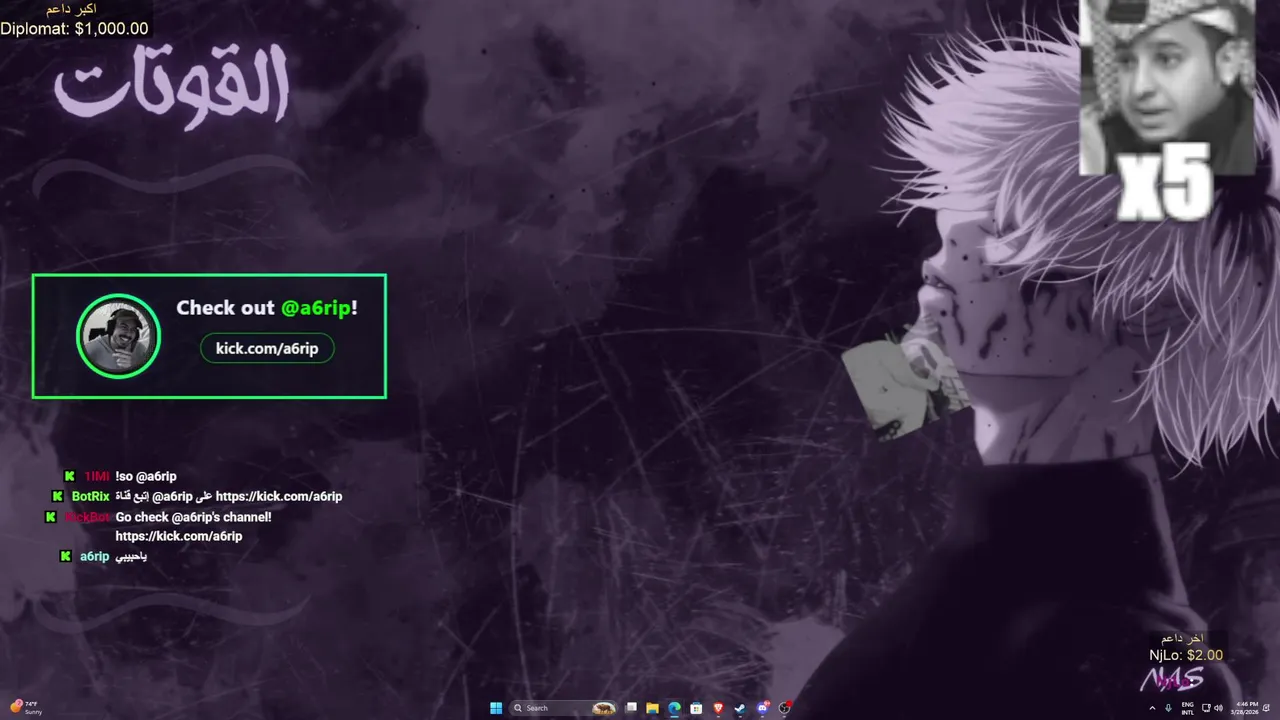Launch Microsoft Edge from the taskbar
Screen dimensions: 1280x720
[x=674, y=708]
